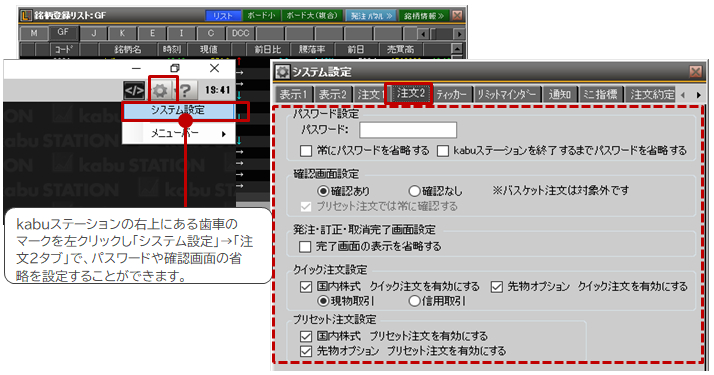Toggle 国内株式 クイック注文を有効にする
714x375 pixels.
click(x=306, y=287)
